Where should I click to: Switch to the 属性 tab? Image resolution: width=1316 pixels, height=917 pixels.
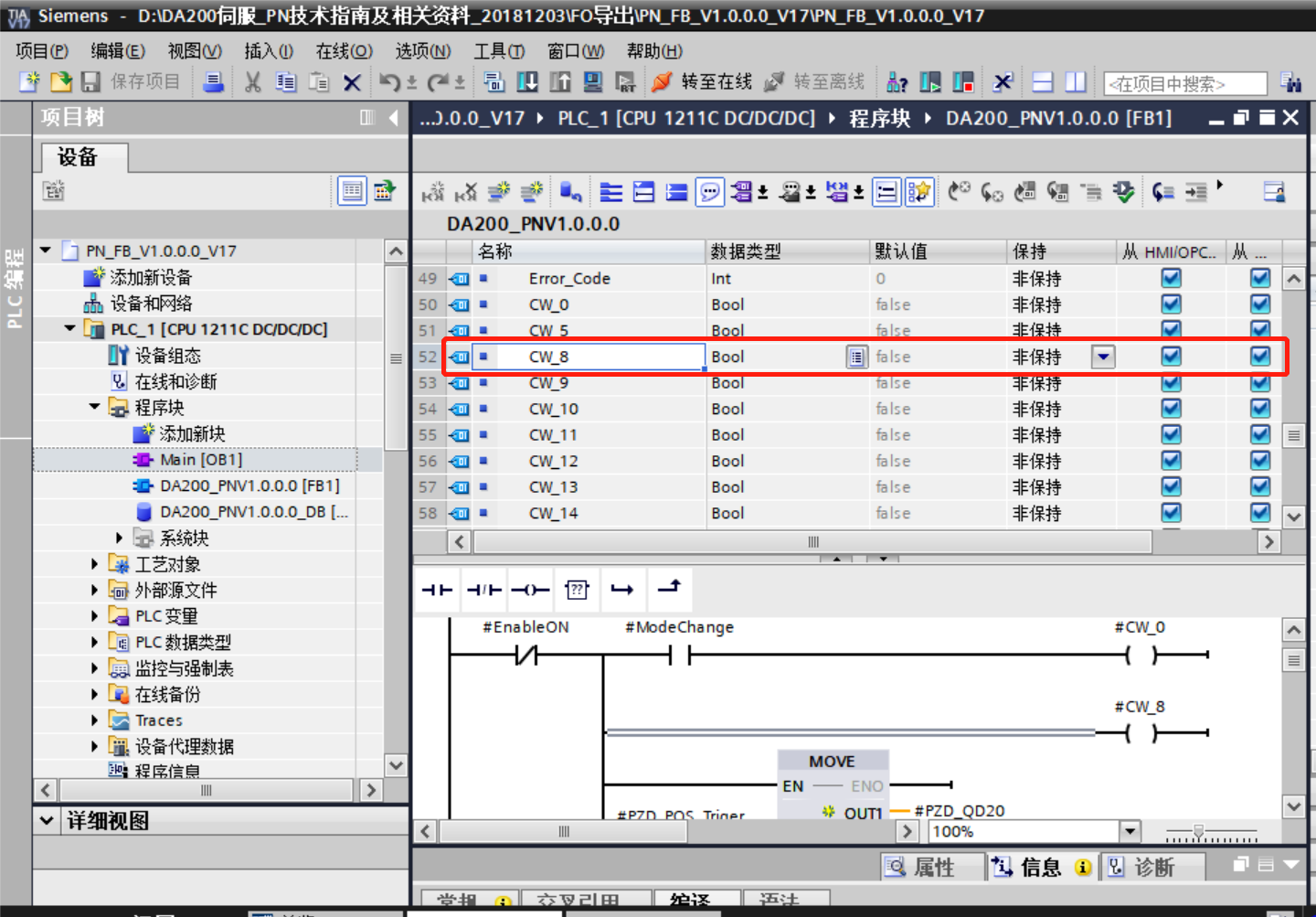click(932, 867)
